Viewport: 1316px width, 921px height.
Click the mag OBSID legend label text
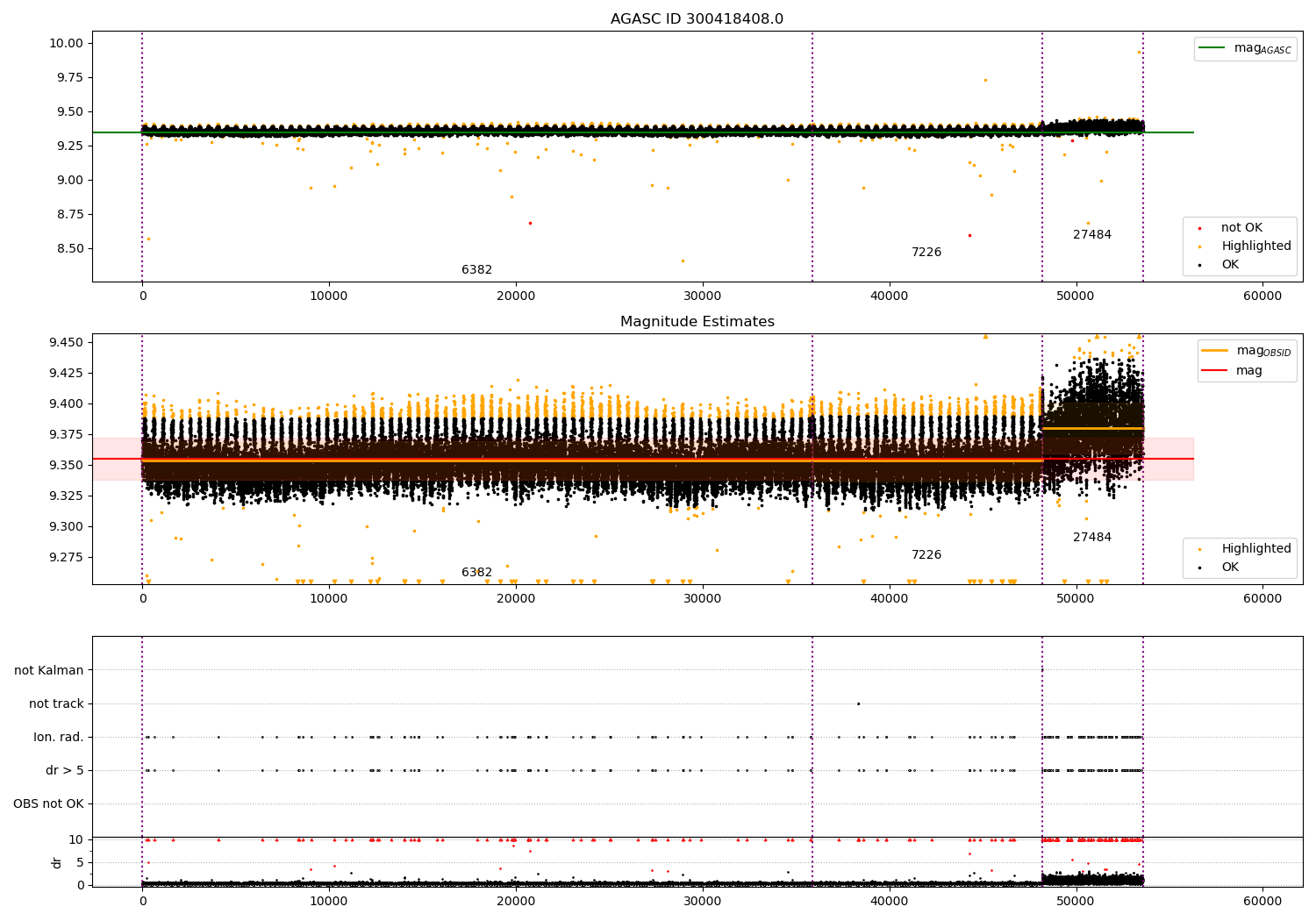click(x=1263, y=351)
